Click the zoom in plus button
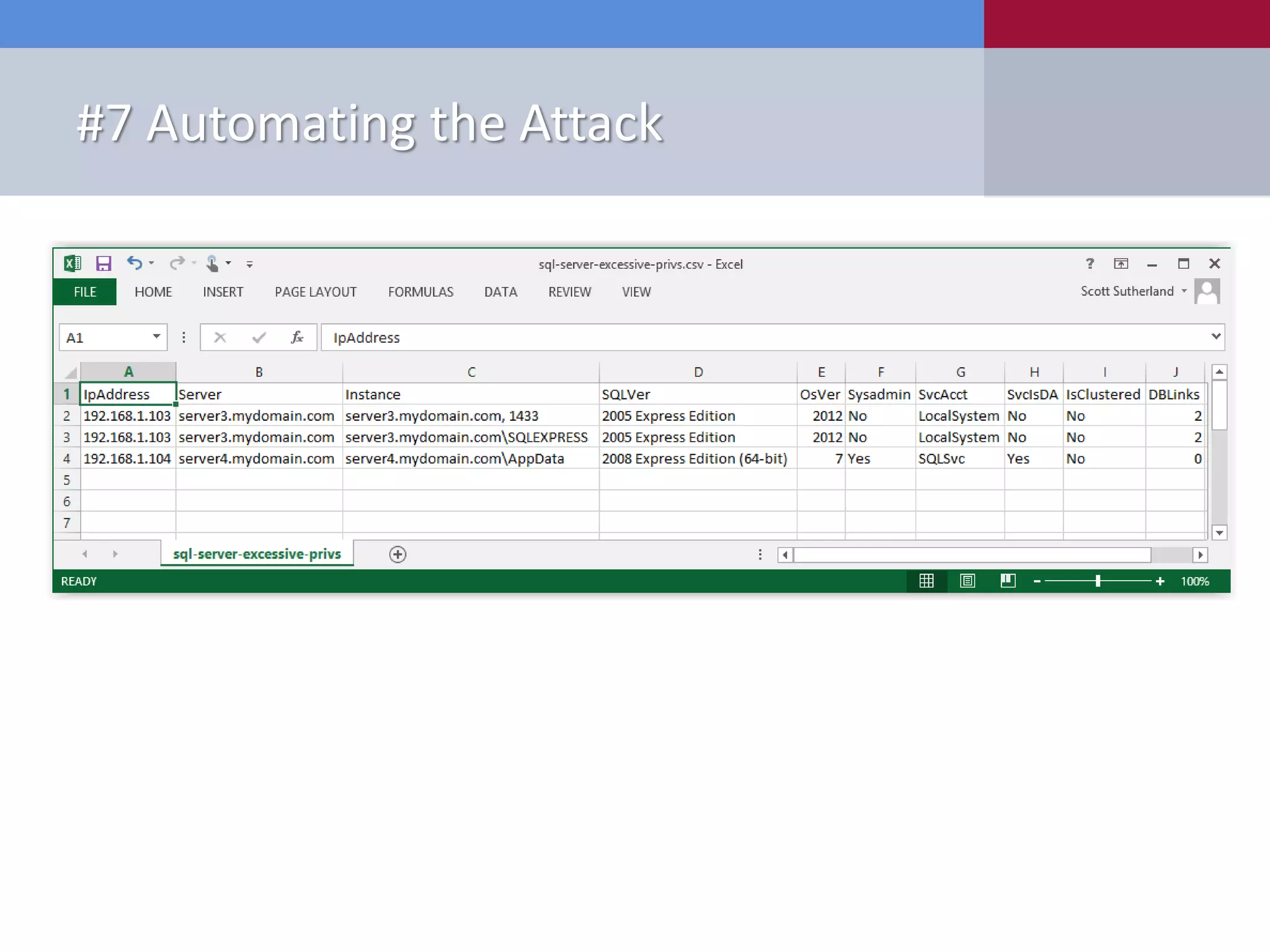Viewport: 1270px width, 952px height. (1160, 581)
